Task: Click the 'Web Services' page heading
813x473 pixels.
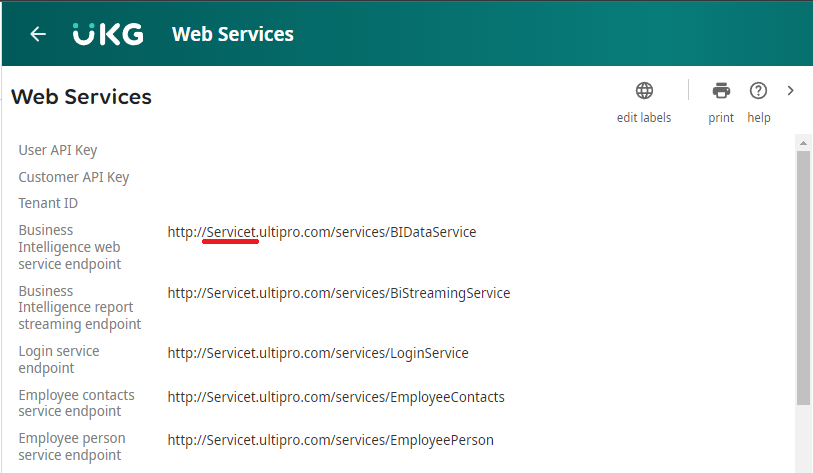Action: point(81,97)
